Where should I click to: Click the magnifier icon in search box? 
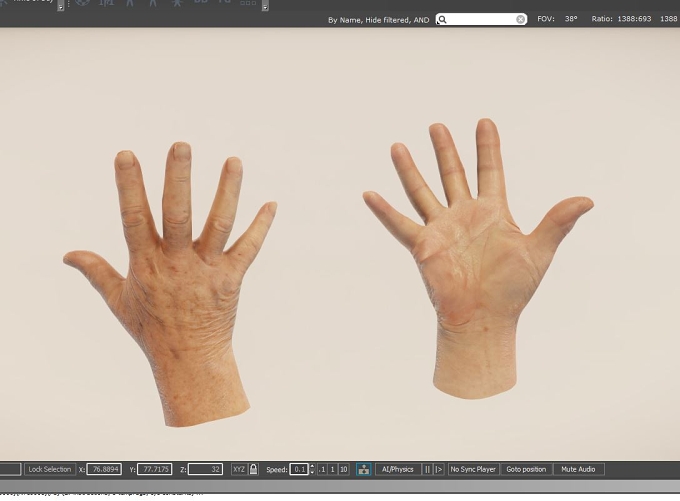[x=442, y=20]
